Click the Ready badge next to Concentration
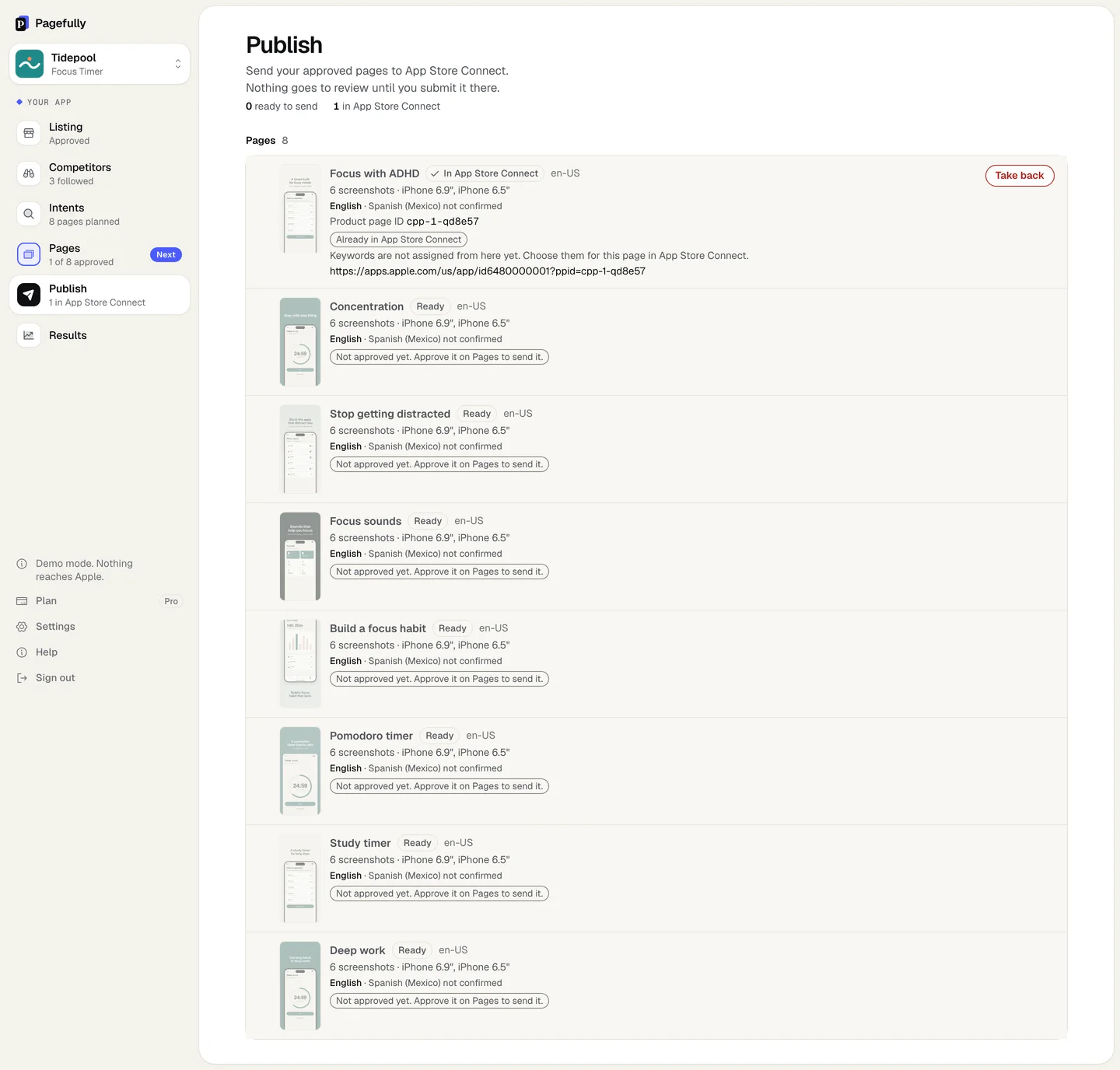The image size is (1120, 1070). [x=430, y=306]
